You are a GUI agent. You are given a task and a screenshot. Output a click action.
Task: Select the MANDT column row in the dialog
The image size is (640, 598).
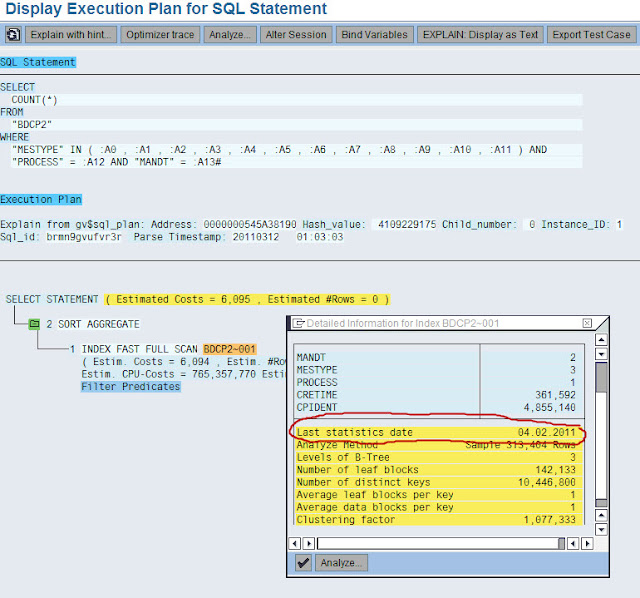tap(439, 358)
